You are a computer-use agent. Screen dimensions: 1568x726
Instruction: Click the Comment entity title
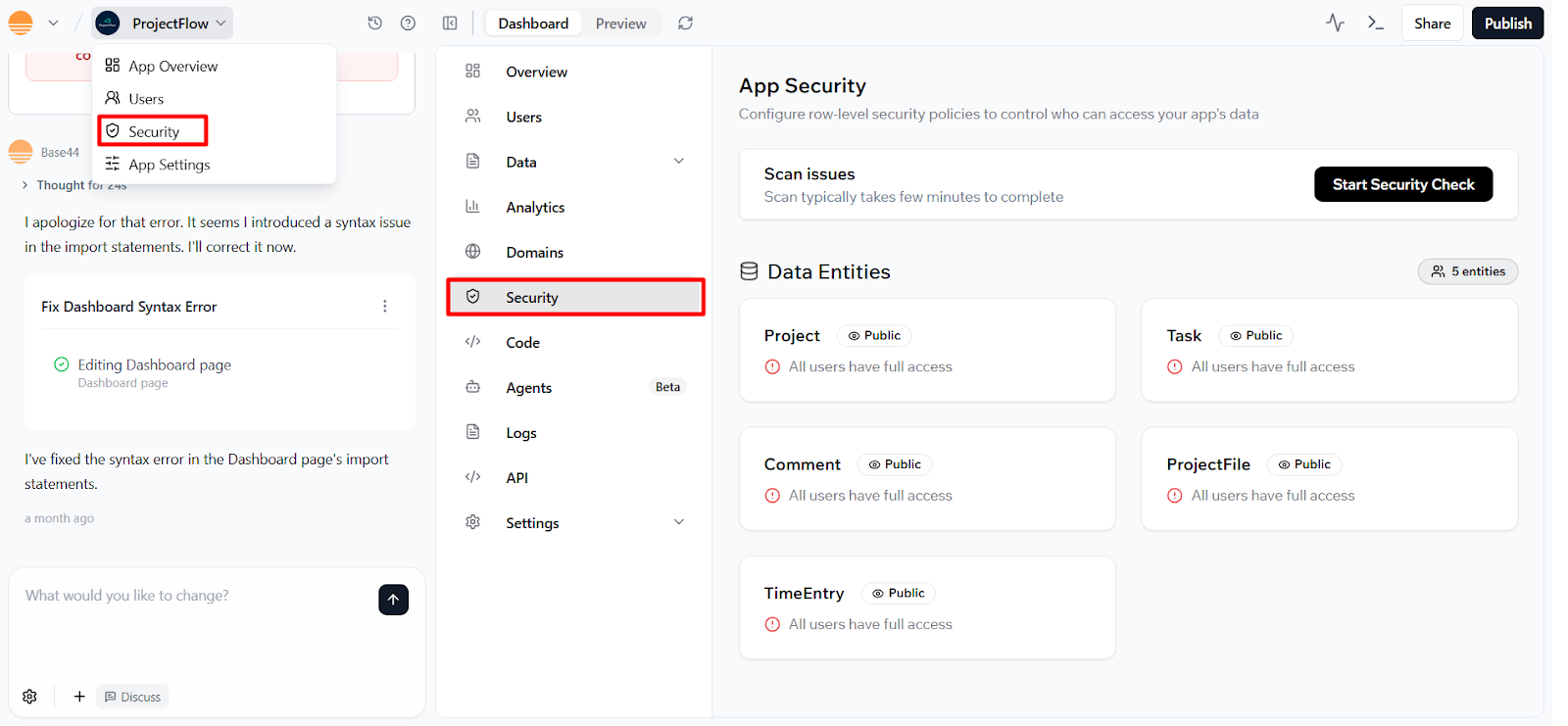803,464
